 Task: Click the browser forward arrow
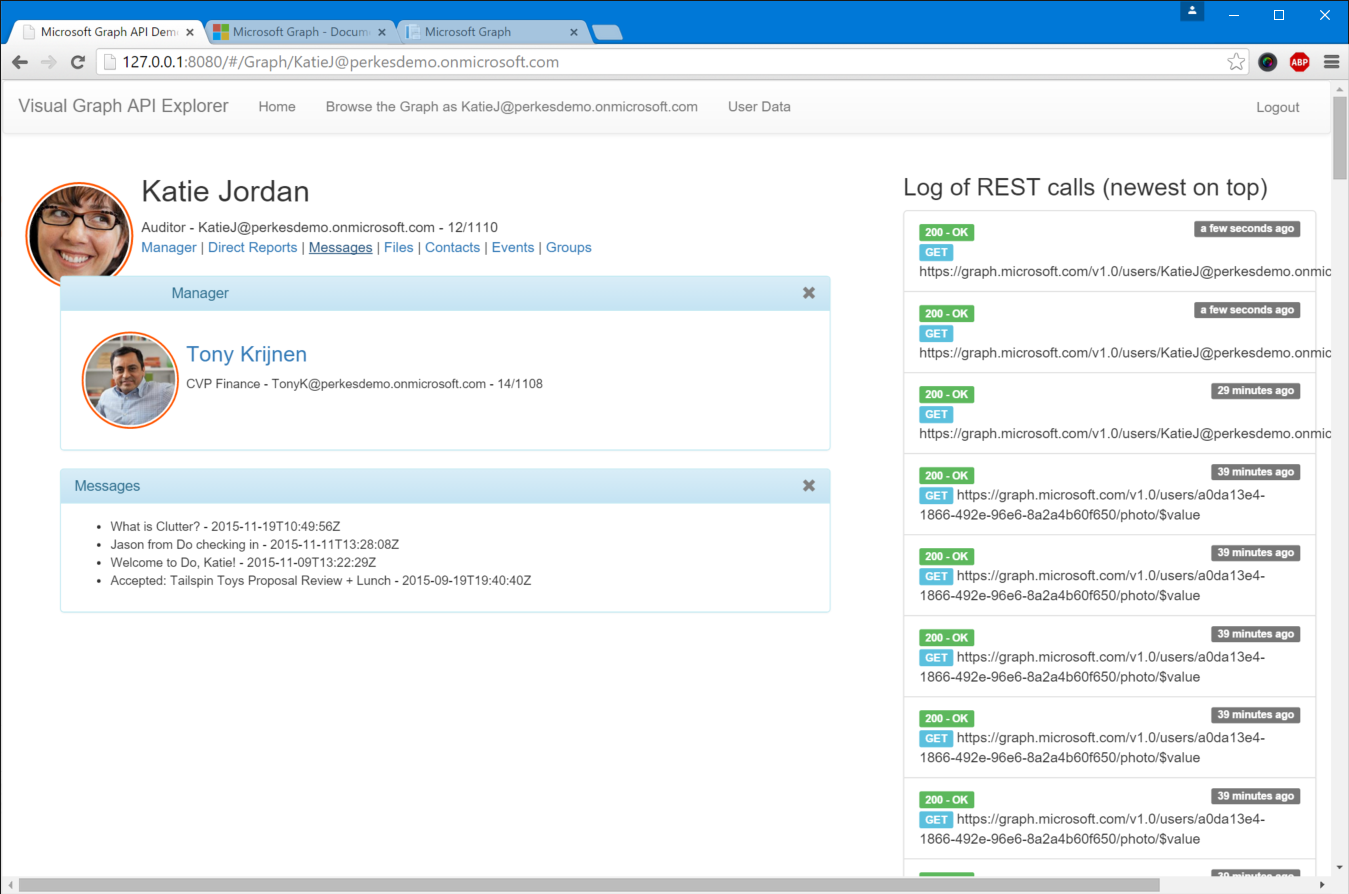tap(48, 62)
